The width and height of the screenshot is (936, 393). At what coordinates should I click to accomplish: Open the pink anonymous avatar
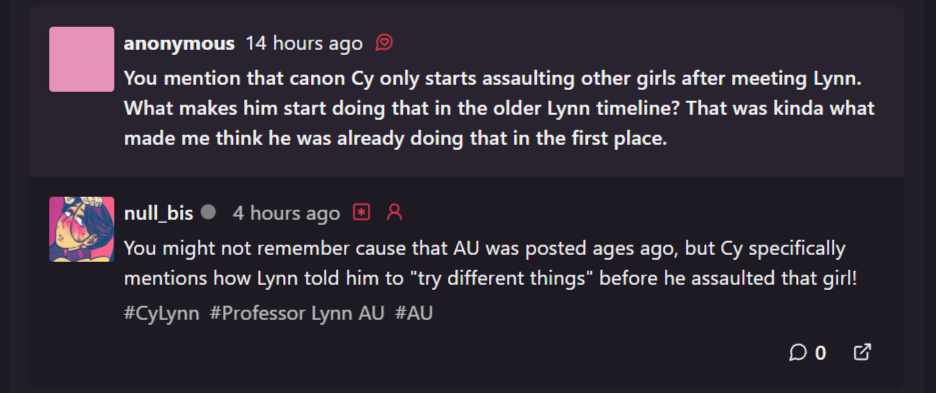click(x=82, y=59)
